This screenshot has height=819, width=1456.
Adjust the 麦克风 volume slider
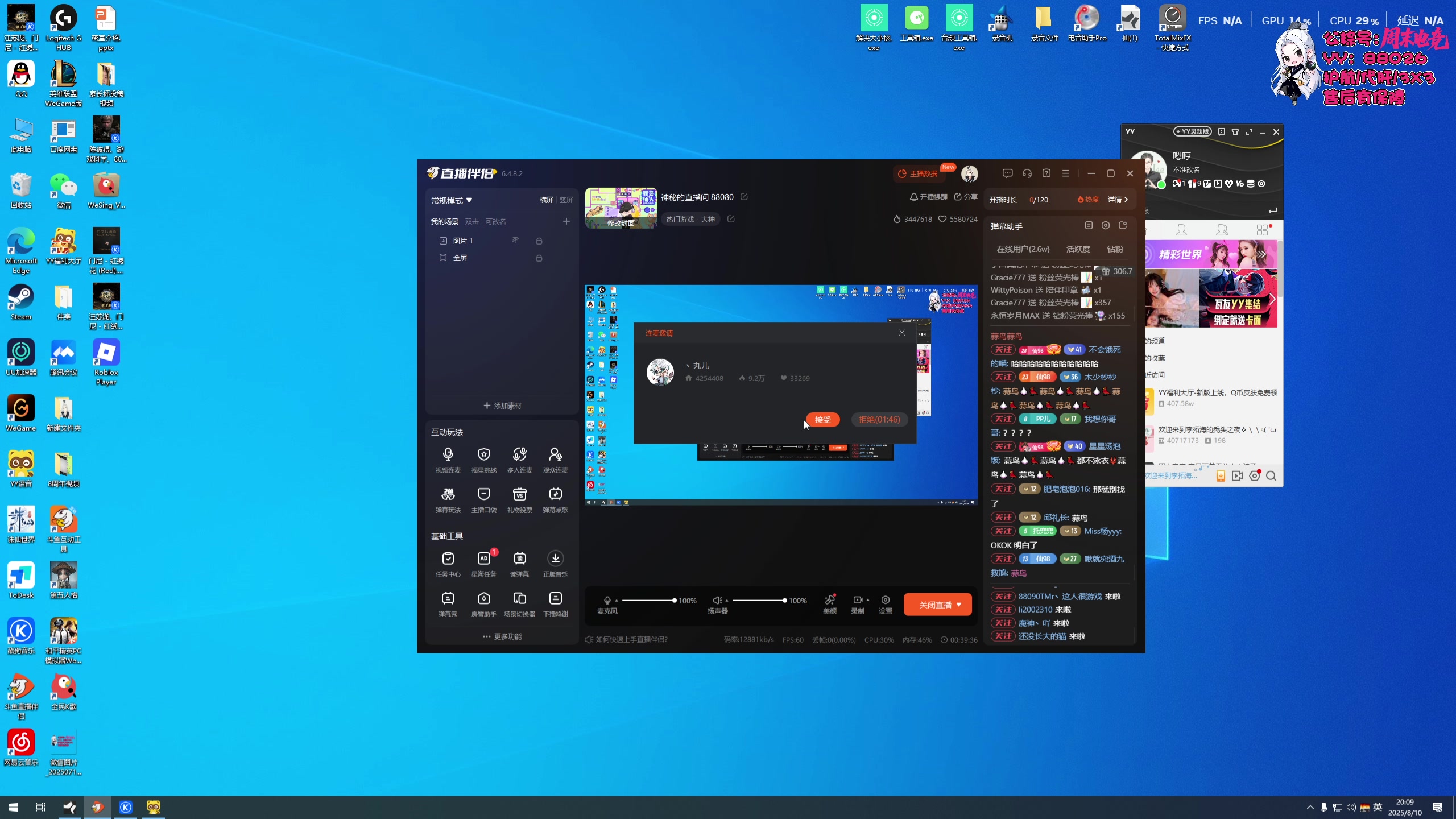[648, 601]
